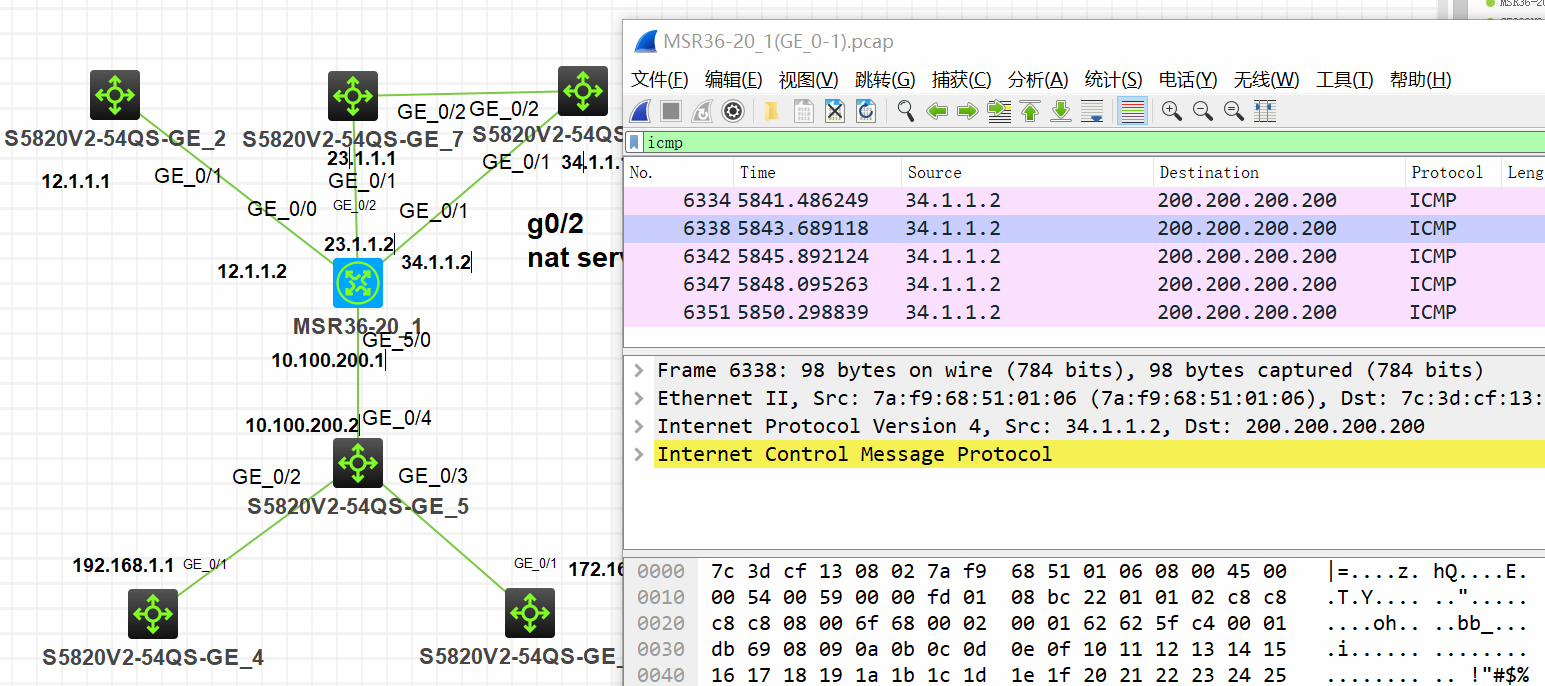This screenshot has width=1545, height=686.
Task: Restart the current capture
Action: click(x=702, y=111)
